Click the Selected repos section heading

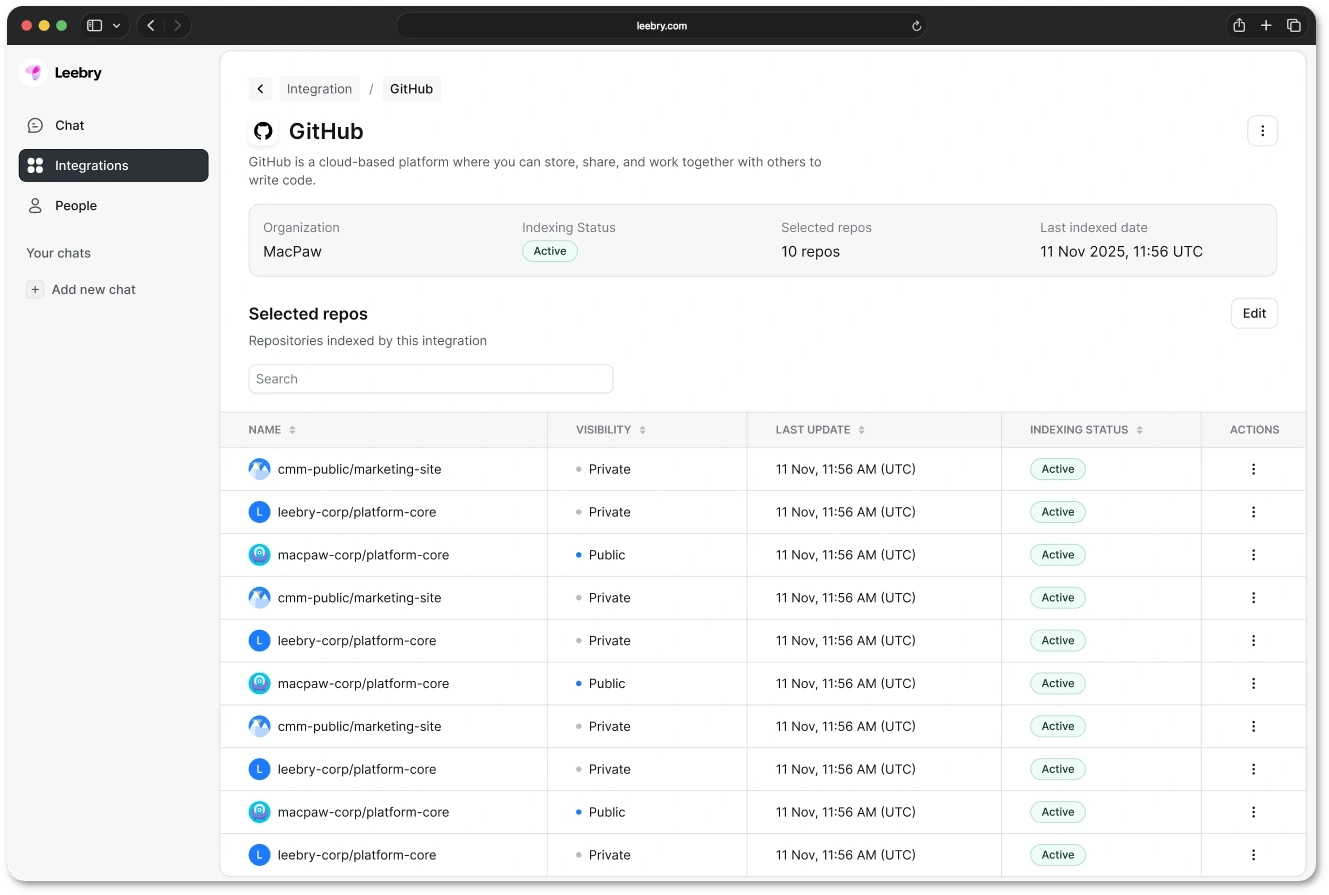tap(308, 314)
